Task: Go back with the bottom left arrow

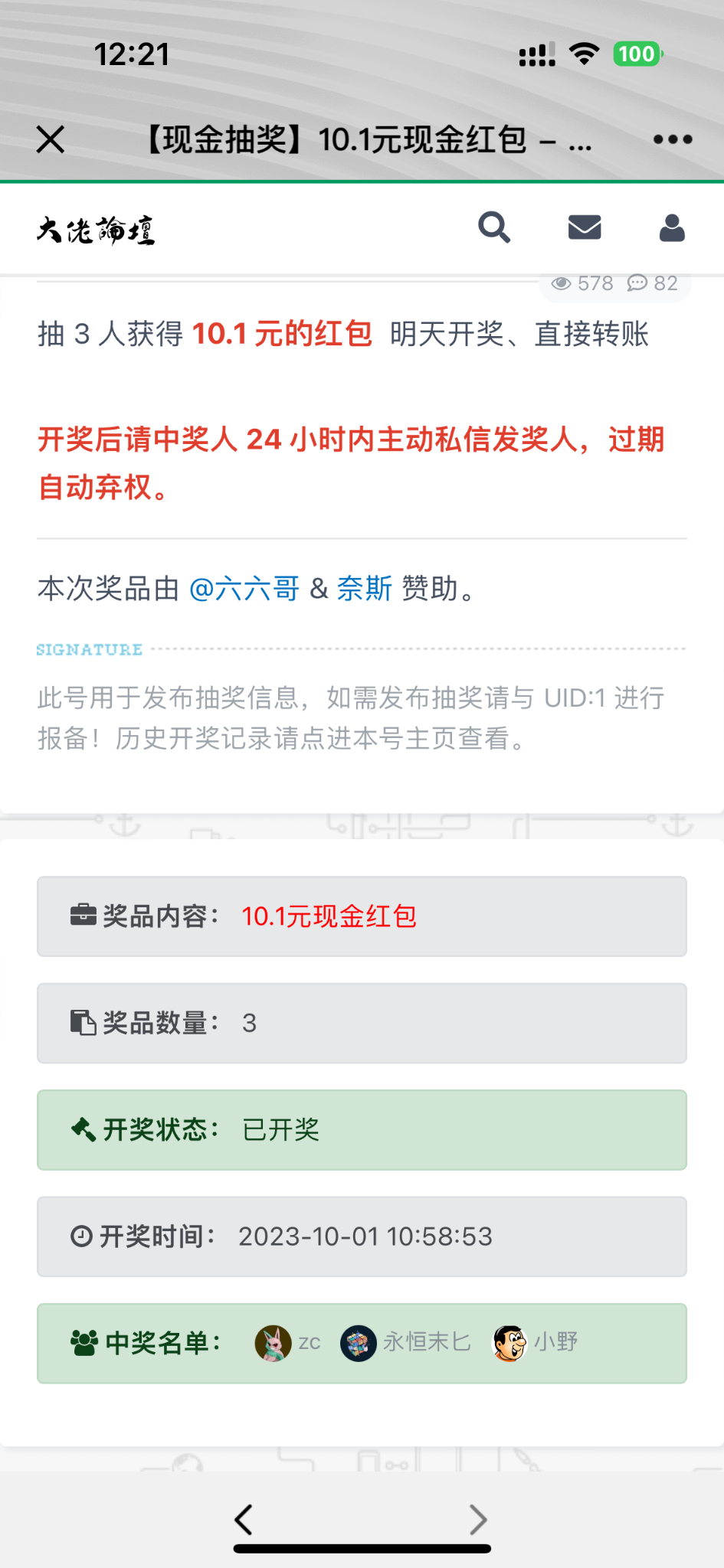Action: coord(244,1520)
